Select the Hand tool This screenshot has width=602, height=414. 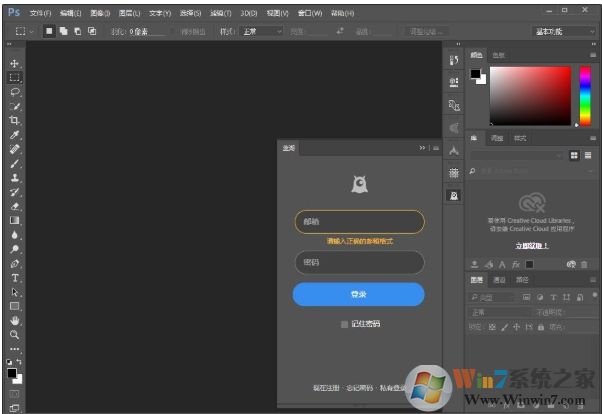[15, 321]
